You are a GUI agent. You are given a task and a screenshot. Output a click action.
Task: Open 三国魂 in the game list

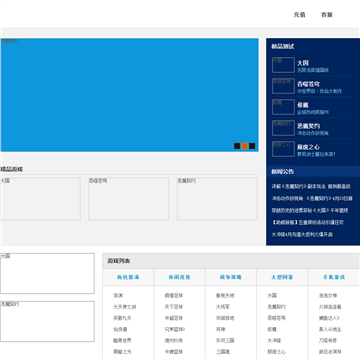click(x=223, y=352)
